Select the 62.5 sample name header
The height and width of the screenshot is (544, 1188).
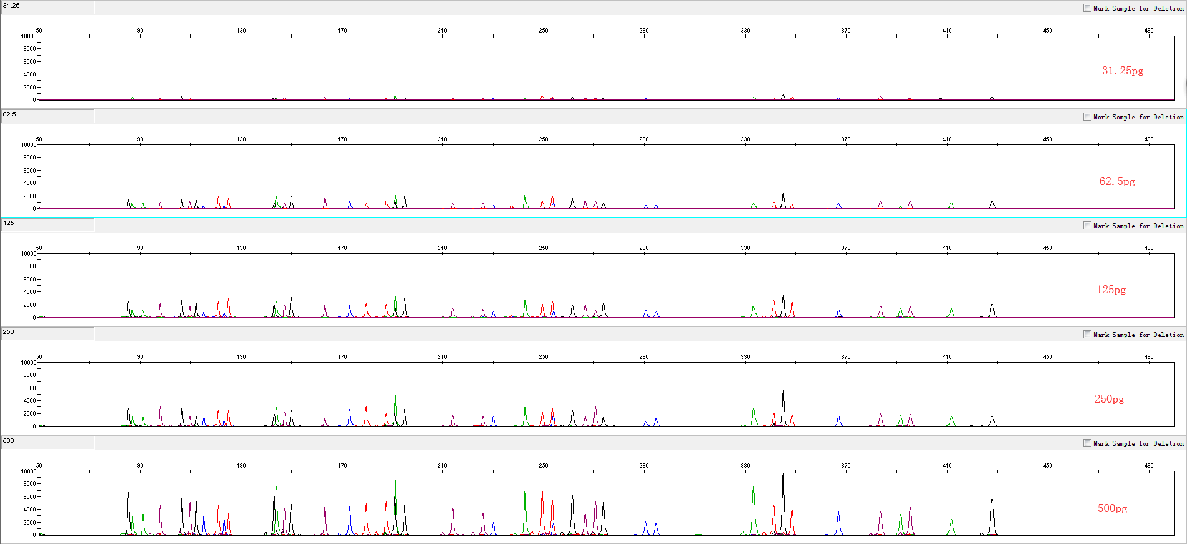coord(10,116)
